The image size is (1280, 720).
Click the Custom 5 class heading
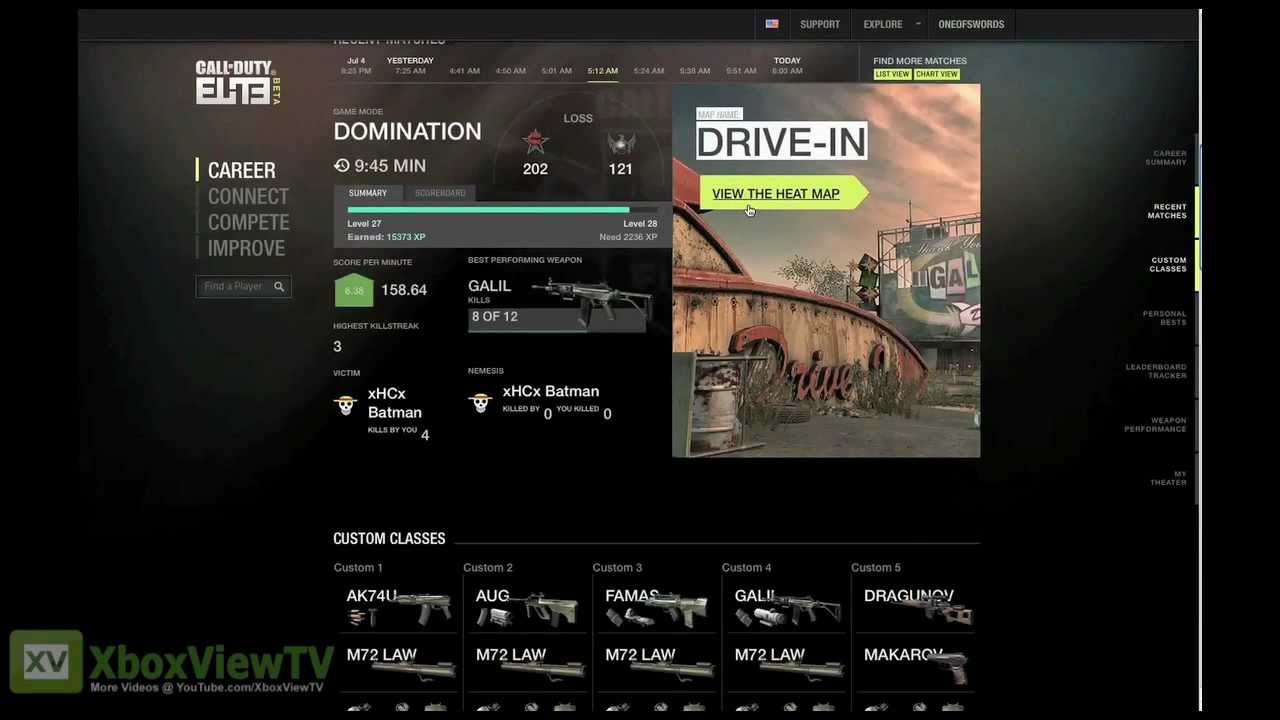click(876, 568)
